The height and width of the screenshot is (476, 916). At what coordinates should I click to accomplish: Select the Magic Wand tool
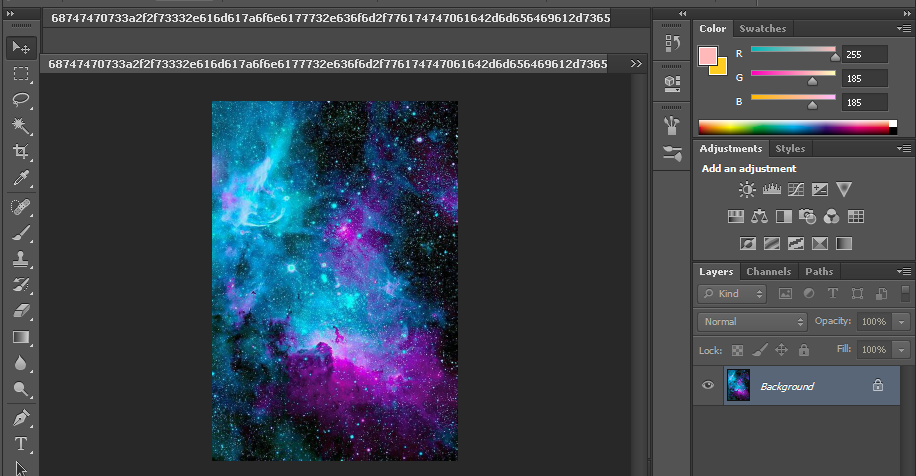point(20,125)
